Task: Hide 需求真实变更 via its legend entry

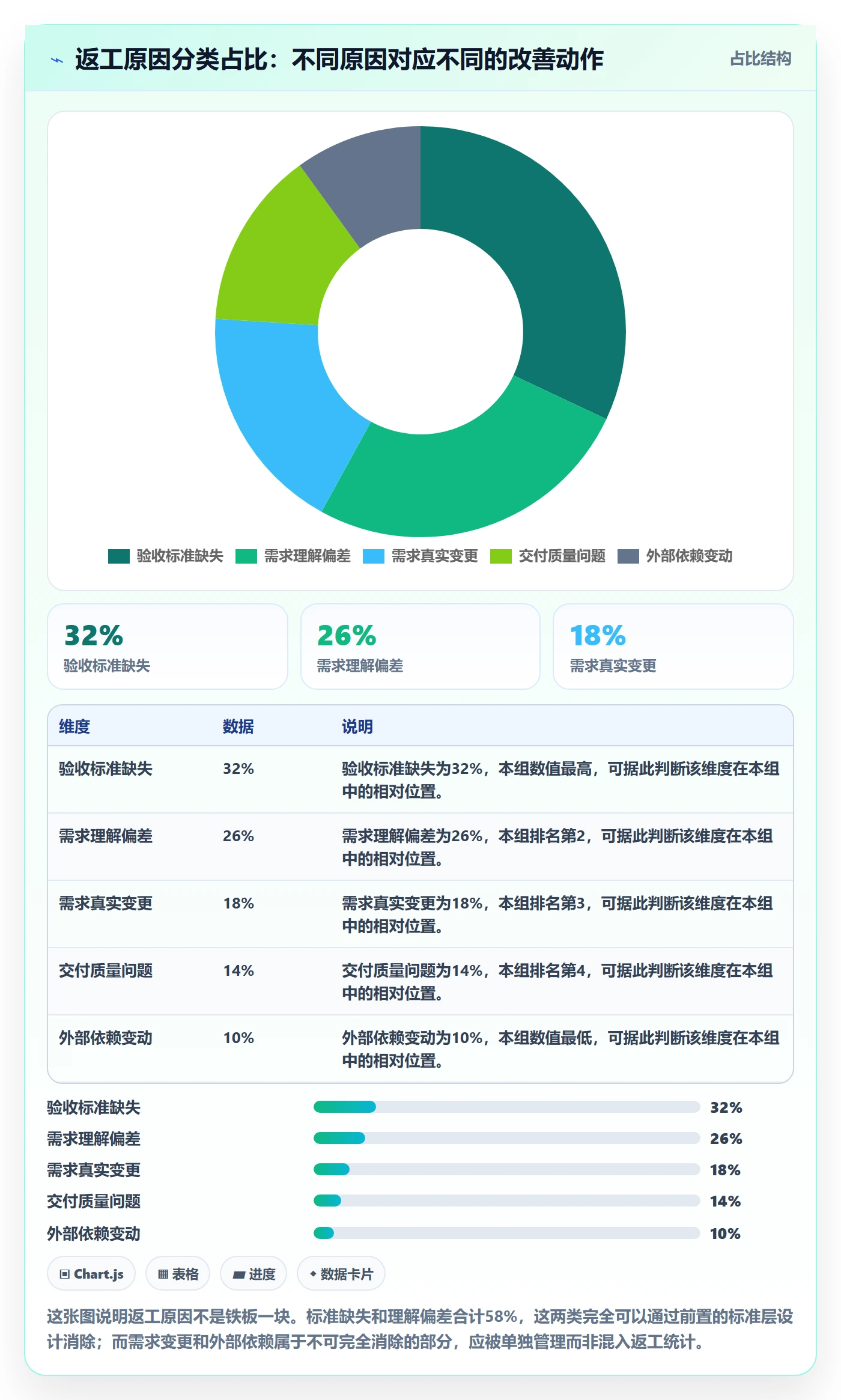Action: point(421,556)
